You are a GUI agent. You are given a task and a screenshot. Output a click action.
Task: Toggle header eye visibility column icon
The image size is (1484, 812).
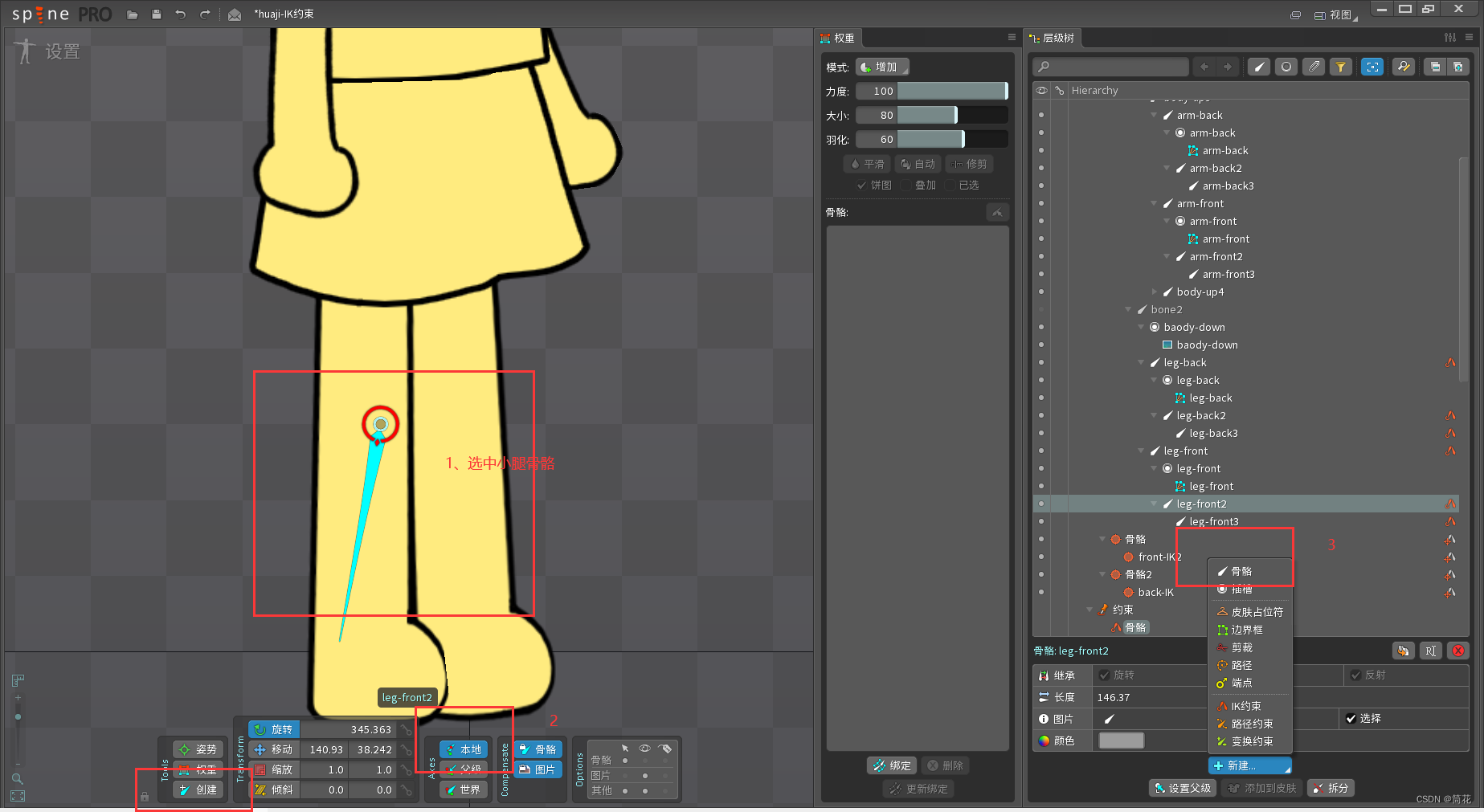click(1041, 90)
